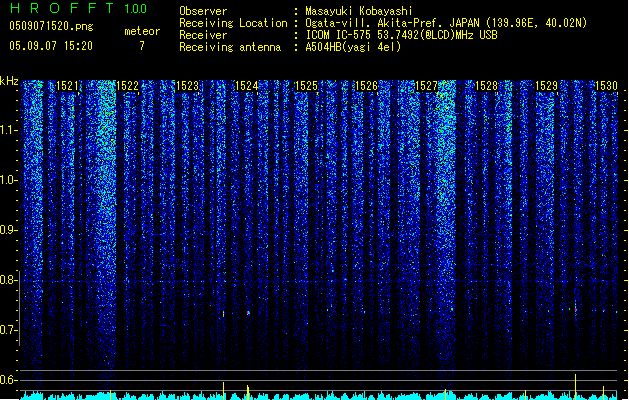Select the 0.9 frequency axis label

(x=7, y=230)
